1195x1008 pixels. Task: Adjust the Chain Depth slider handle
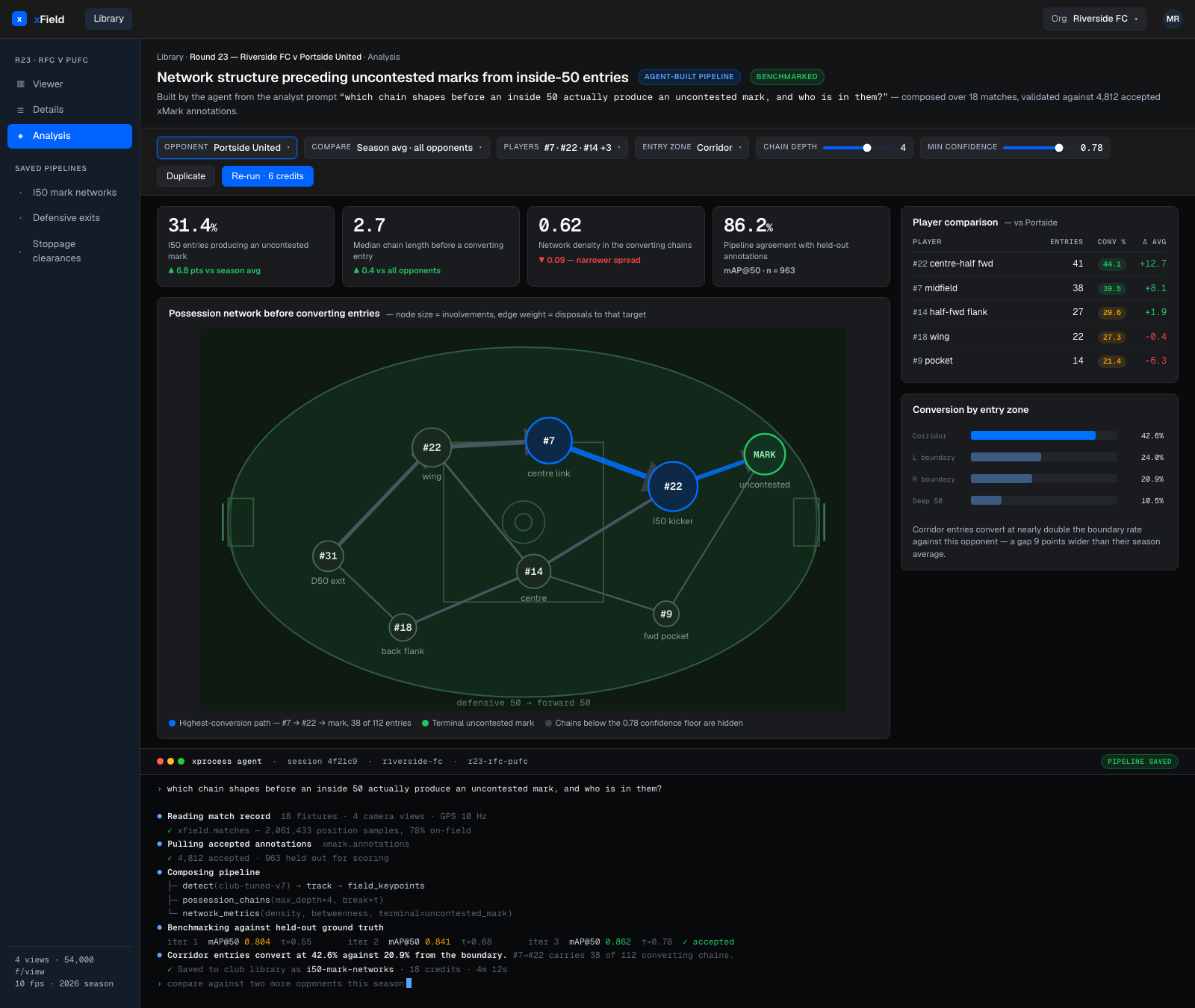click(x=867, y=148)
